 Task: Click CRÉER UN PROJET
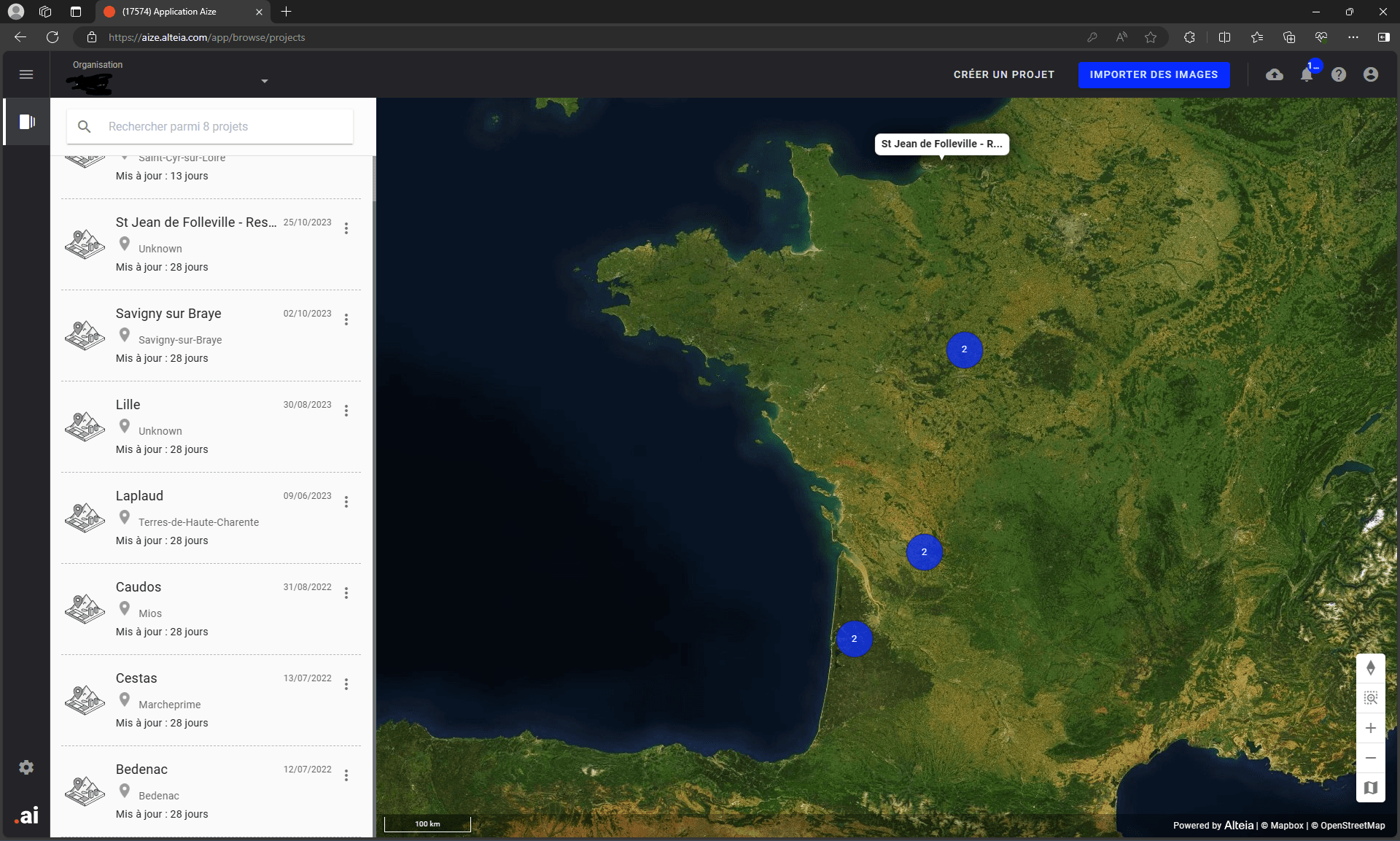click(x=1003, y=74)
